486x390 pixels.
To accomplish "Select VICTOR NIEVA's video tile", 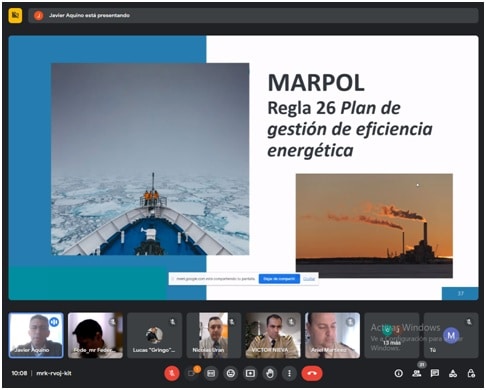I will 273,335.
